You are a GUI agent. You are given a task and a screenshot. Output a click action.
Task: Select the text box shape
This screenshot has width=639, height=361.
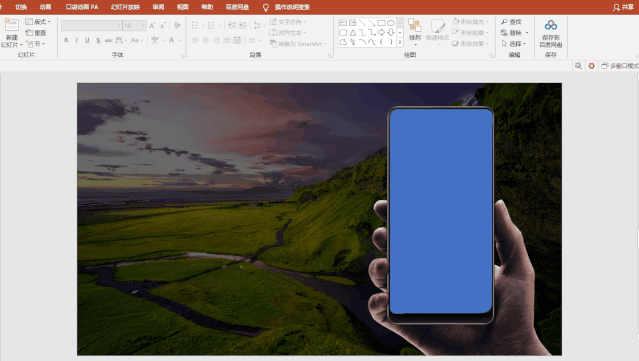coord(343,23)
